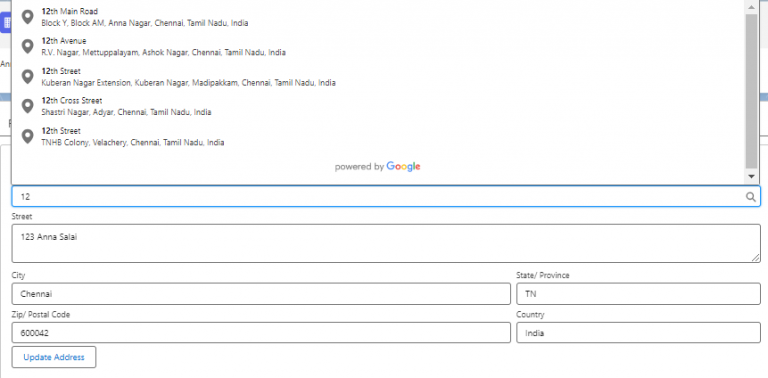
Task: Choose 12th Avenue, Ashok Nagar suggestion
Action: 378,47
